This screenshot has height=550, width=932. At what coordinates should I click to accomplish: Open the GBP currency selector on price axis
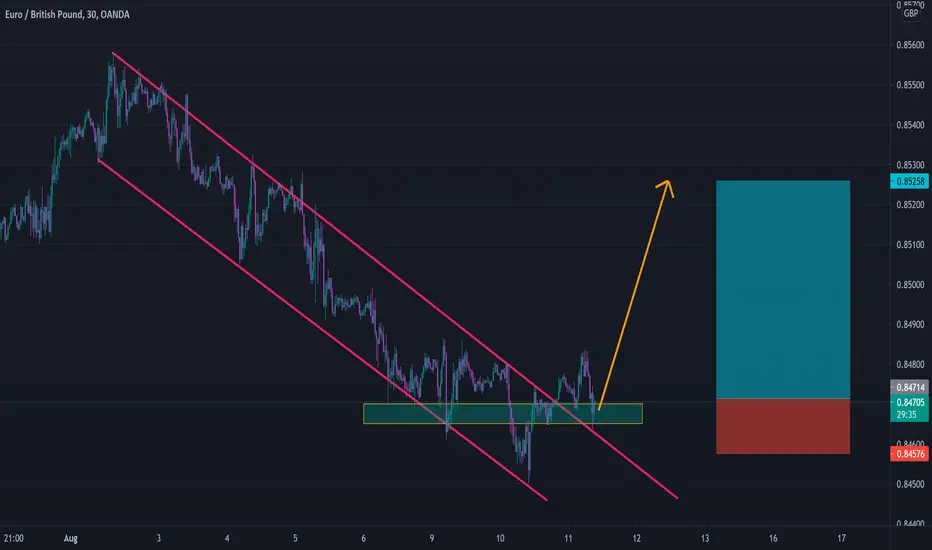click(911, 13)
